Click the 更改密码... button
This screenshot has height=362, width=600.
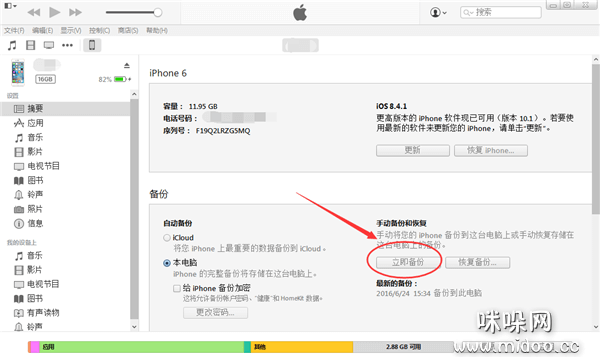tap(215, 313)
